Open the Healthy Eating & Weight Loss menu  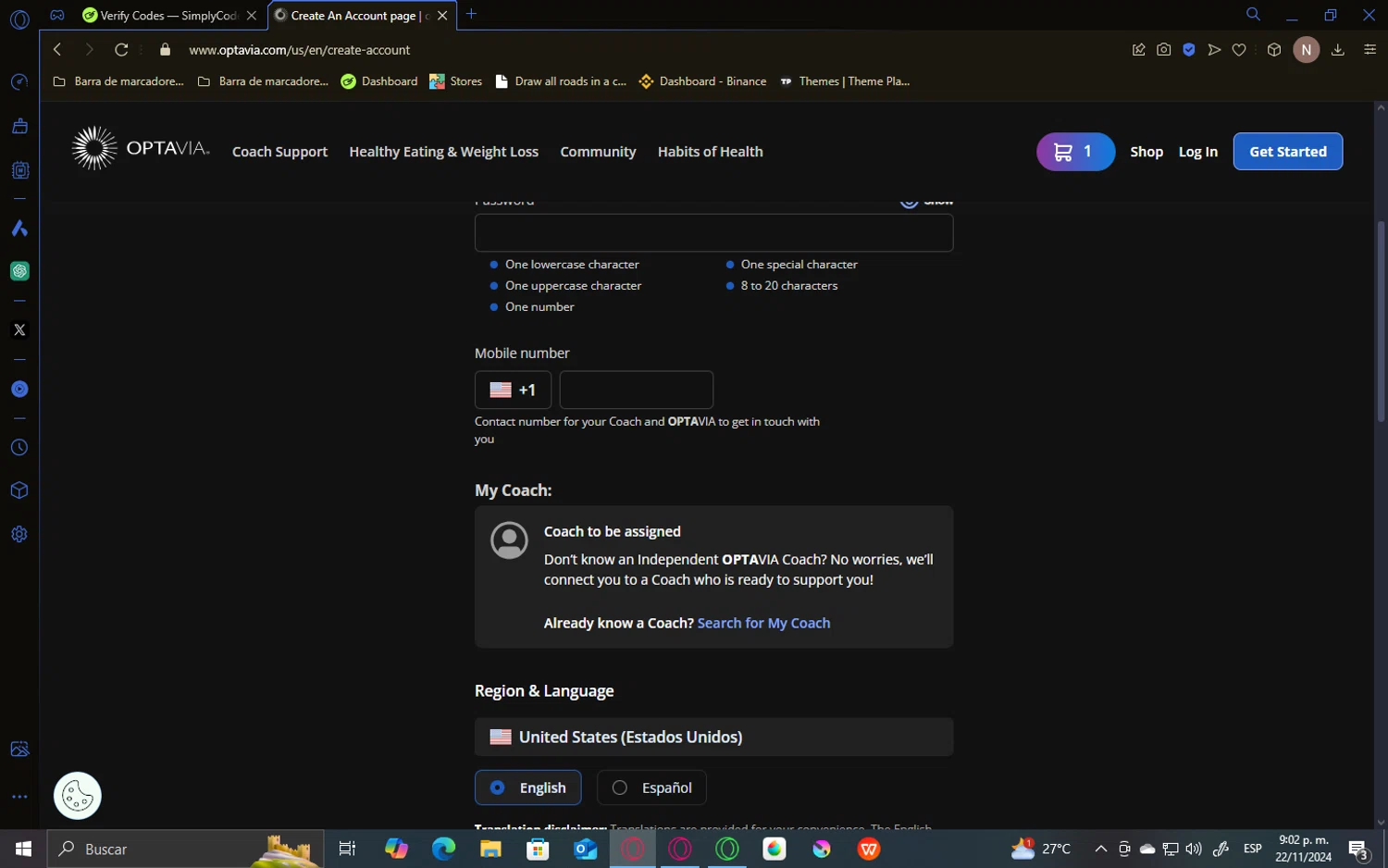tap(443, 152)
